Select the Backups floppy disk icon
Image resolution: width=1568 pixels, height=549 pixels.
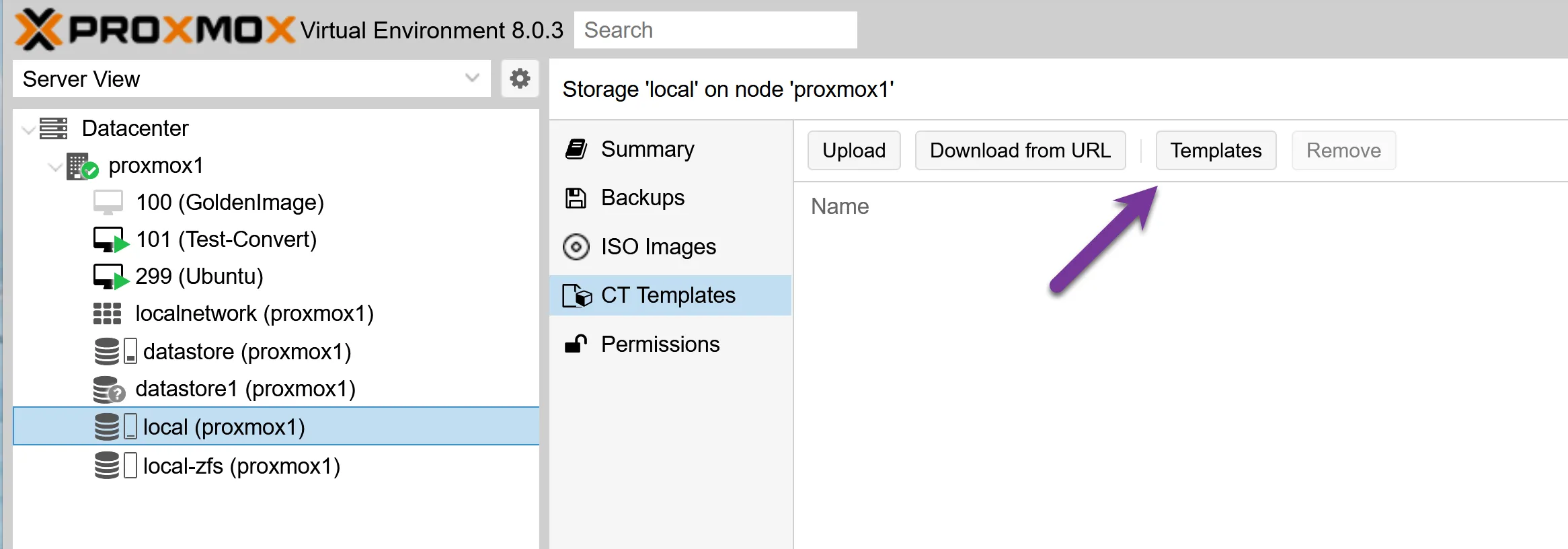point(577,197)
